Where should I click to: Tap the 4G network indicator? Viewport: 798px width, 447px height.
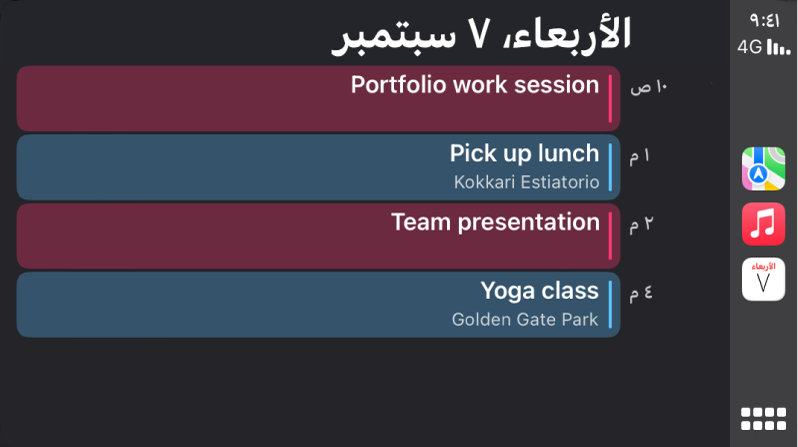pos(749,47)
